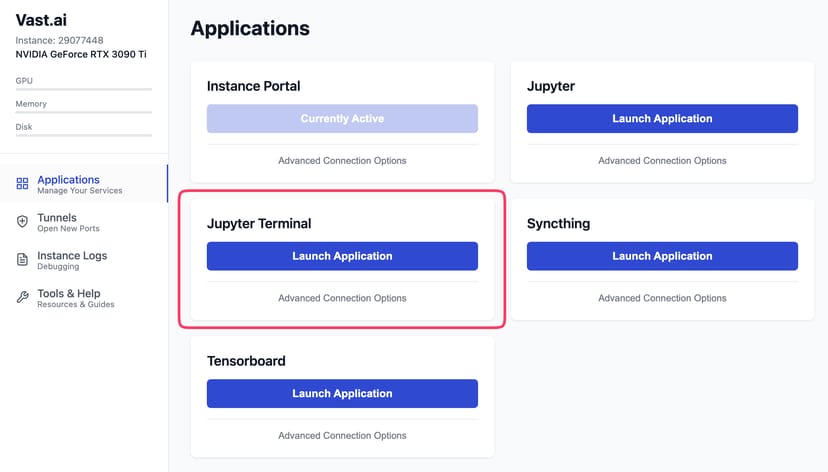This screenshot has width=828, height=472.
Task: Expand Jupyter Advanced Connection Options
Action: click(x=662, y=161)
